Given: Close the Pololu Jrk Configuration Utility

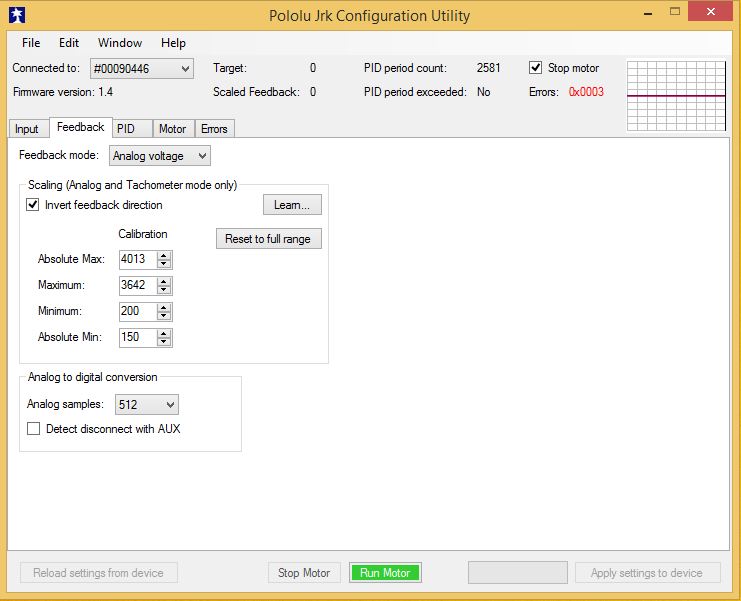Looking at the screenshot, I should 710,11.
